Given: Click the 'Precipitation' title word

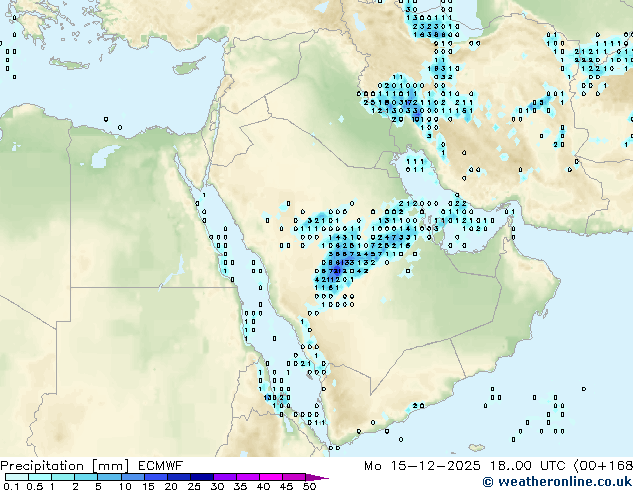Looking at the screenshot, I should 42,466.
